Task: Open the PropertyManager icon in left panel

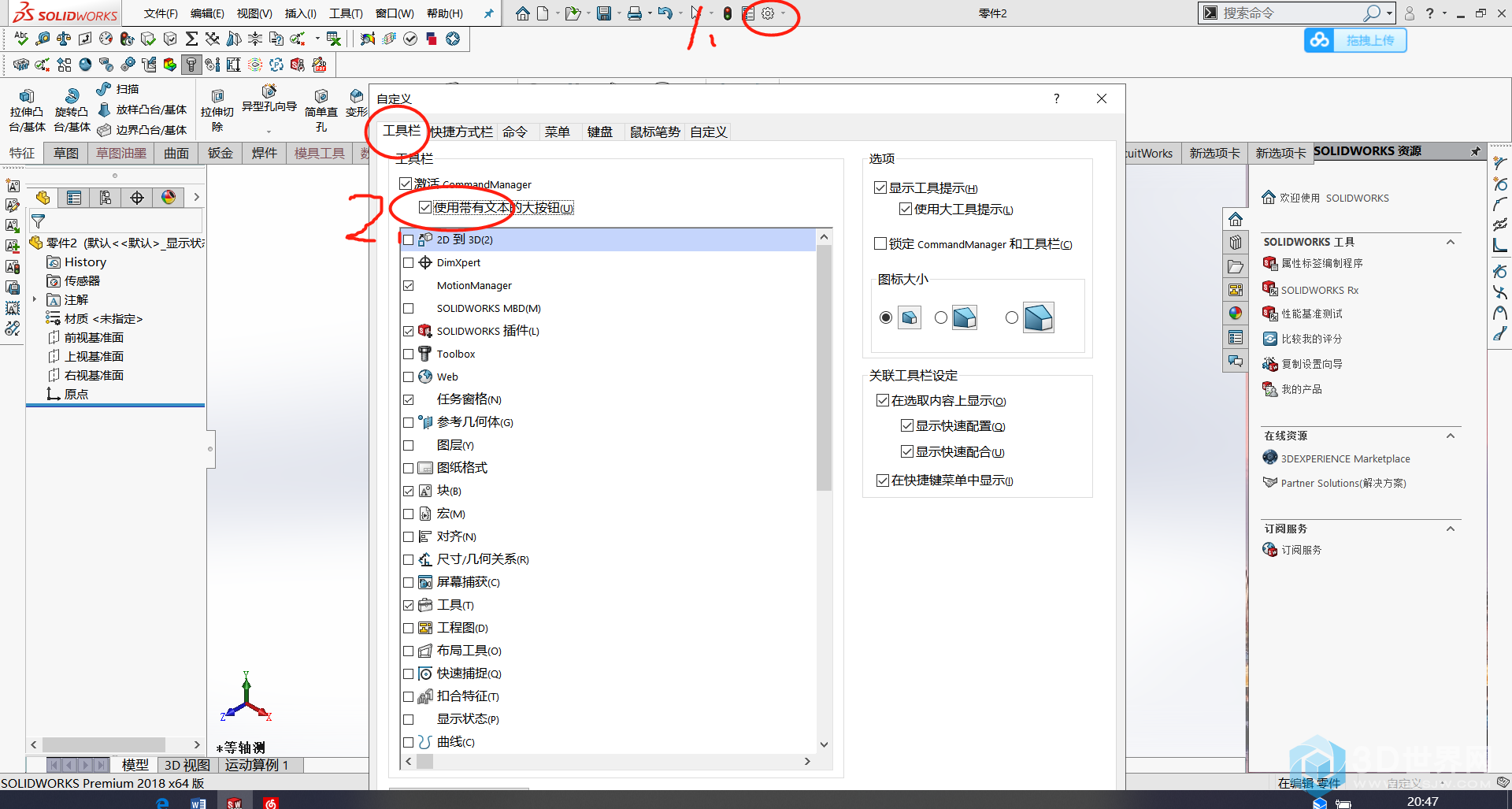Action: pos(74,198)
